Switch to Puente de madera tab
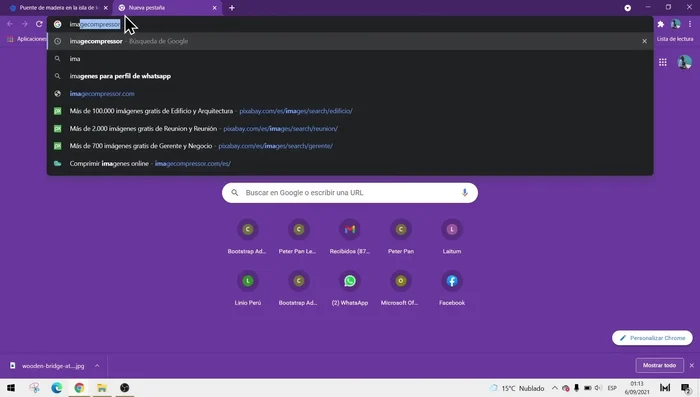700x397 pixels. (x=58, y=8)
